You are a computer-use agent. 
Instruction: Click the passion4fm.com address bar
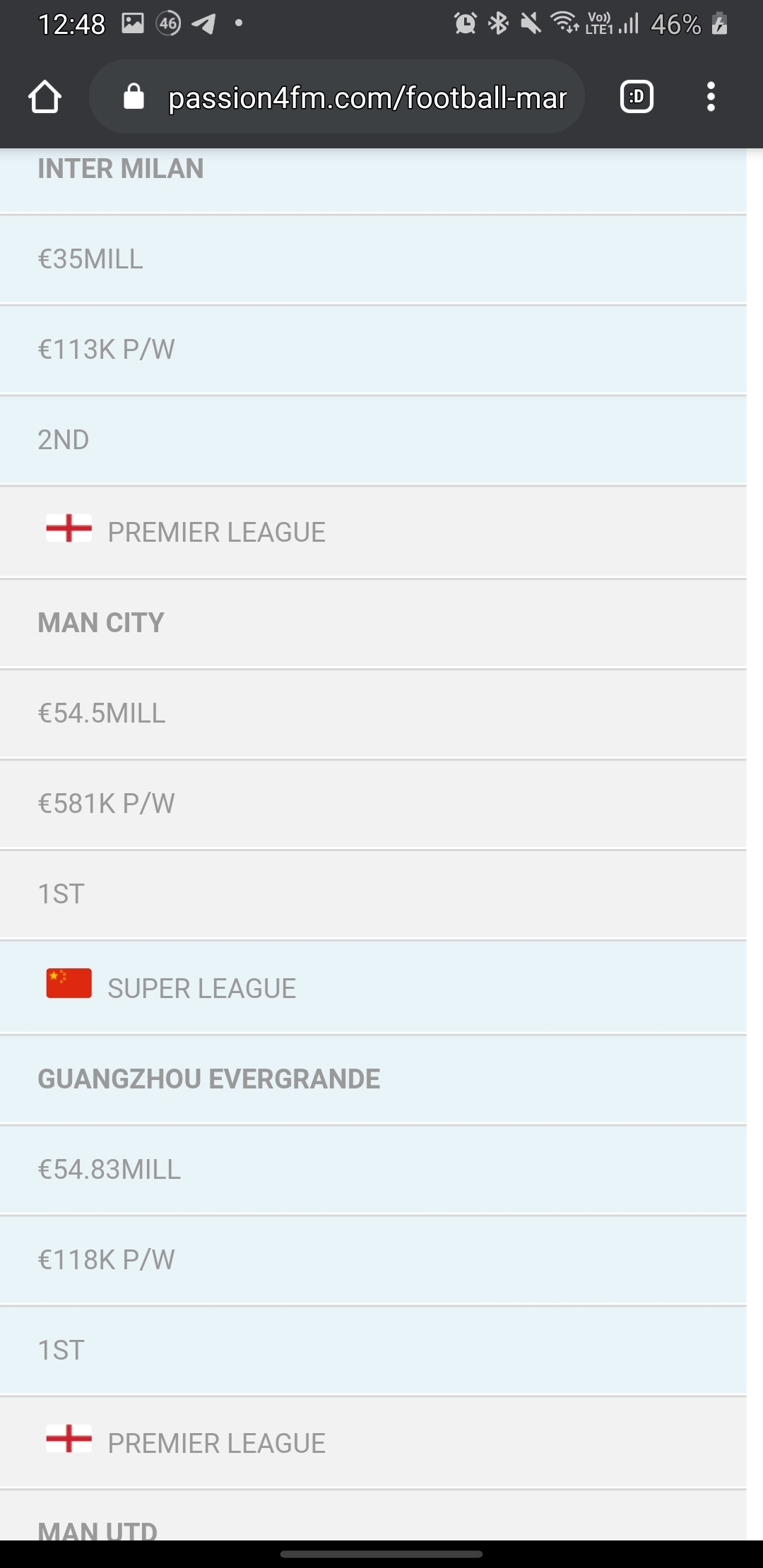click(367, 97)
